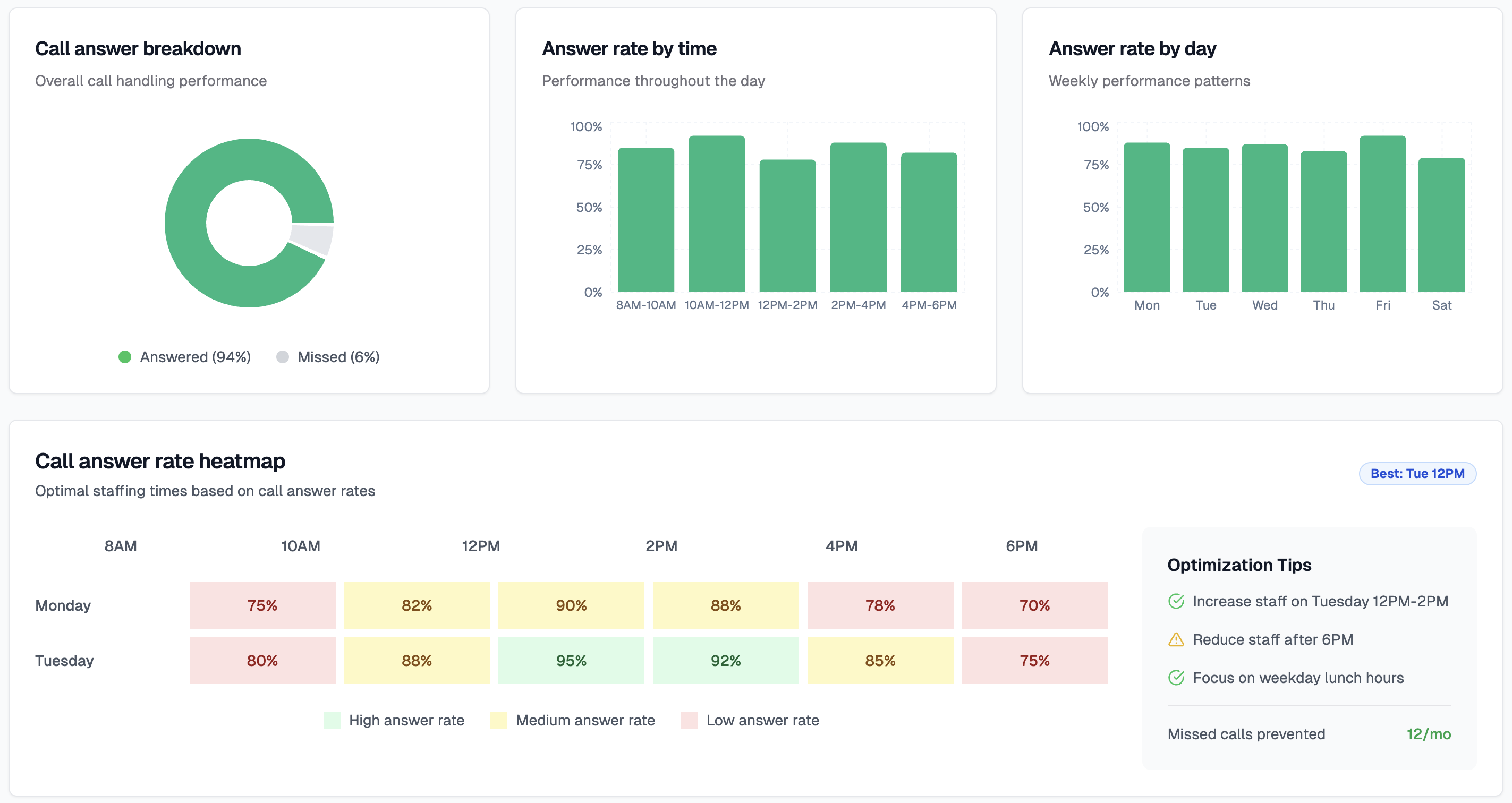Screen dimensions: 1512x803
Task: Click the gray Missed legend dot
Action: click(283, 357)
